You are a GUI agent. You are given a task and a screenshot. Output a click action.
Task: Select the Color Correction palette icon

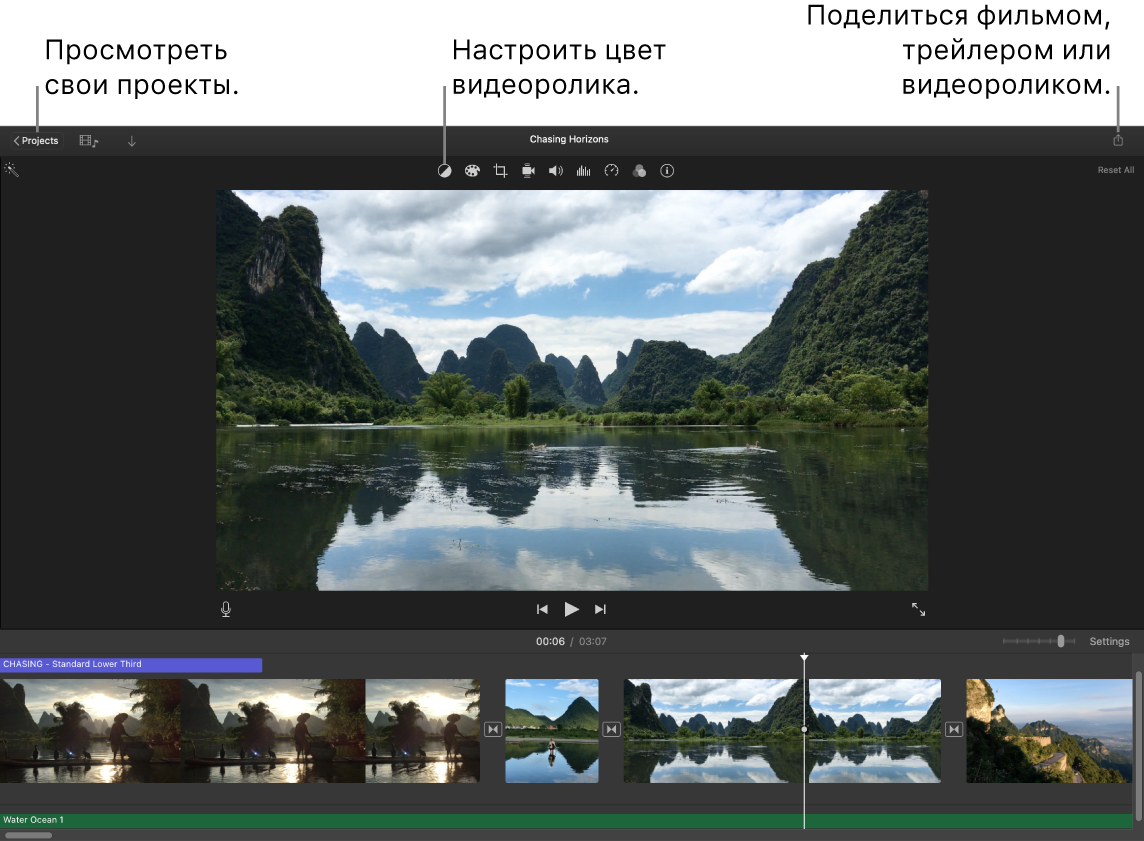point(472,170)
